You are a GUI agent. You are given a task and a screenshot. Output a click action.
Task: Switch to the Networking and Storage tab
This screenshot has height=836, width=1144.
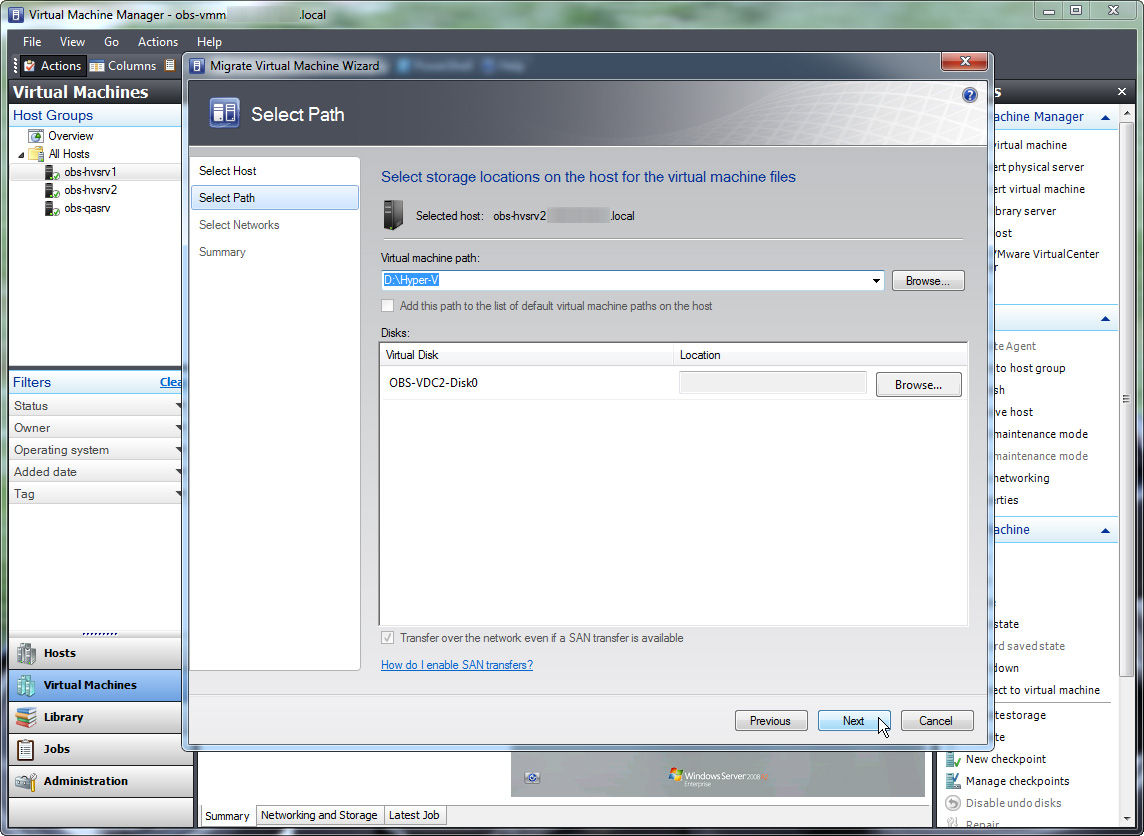click(x=319, y=815)
